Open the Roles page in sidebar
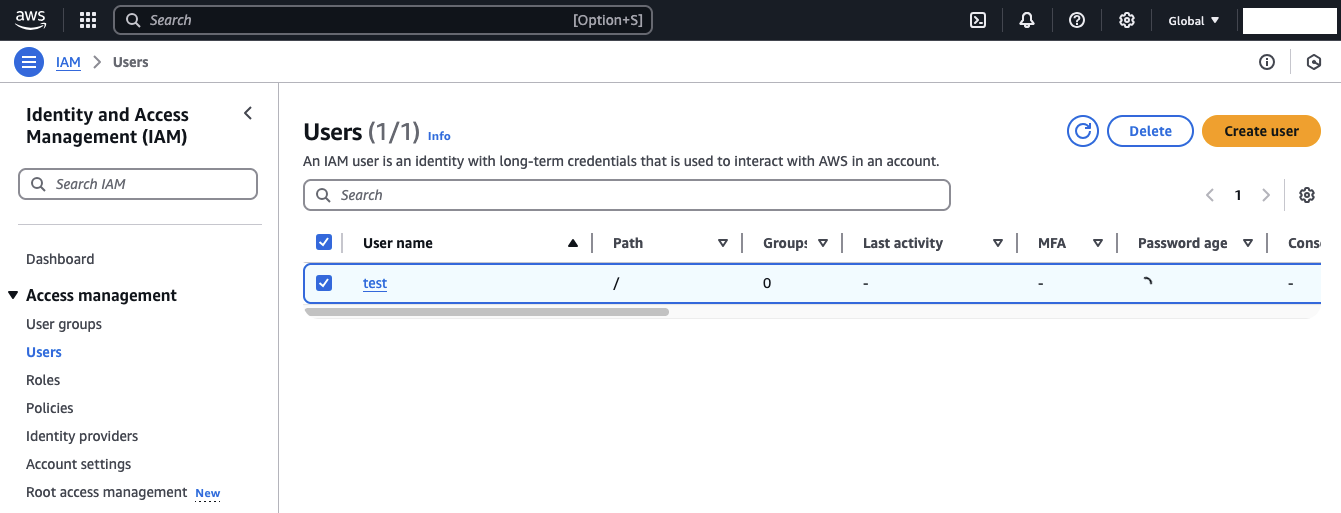This screenshot has height=513, width=1341. click(43, 380)
